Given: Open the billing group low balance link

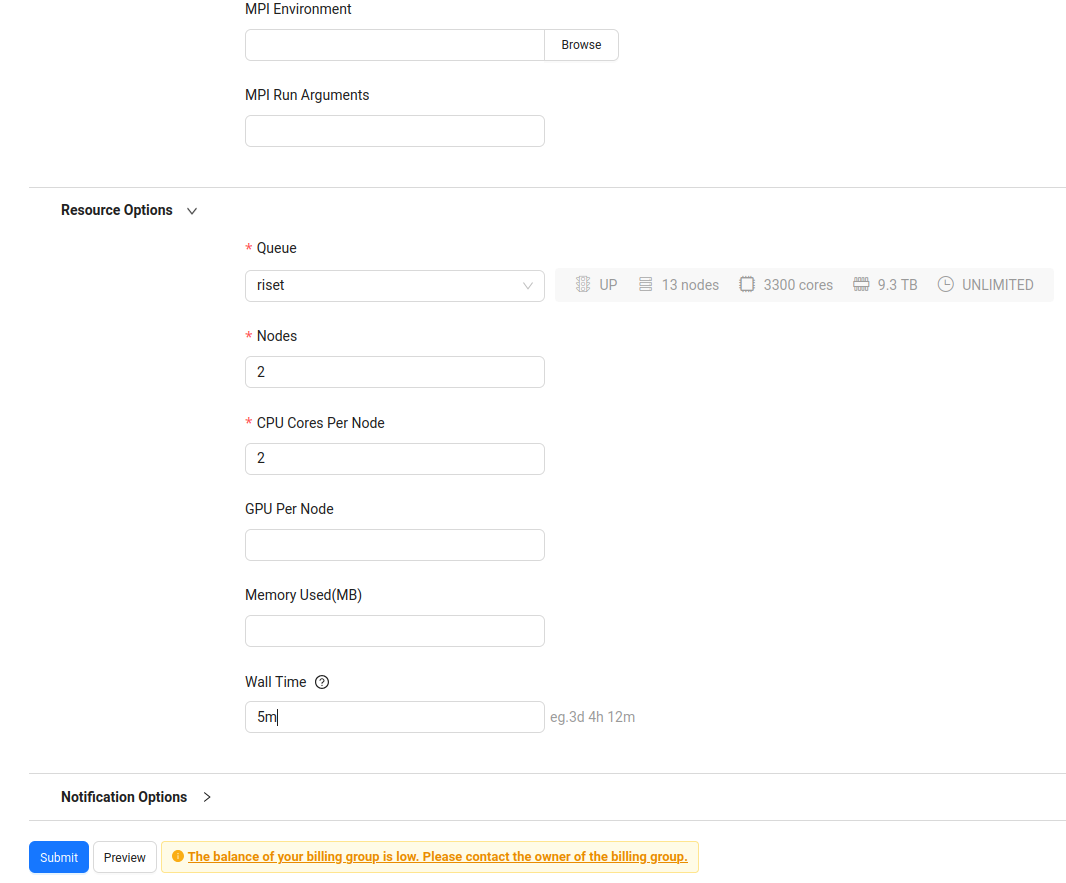Looking at the screenshot, I should coord(437,857).
